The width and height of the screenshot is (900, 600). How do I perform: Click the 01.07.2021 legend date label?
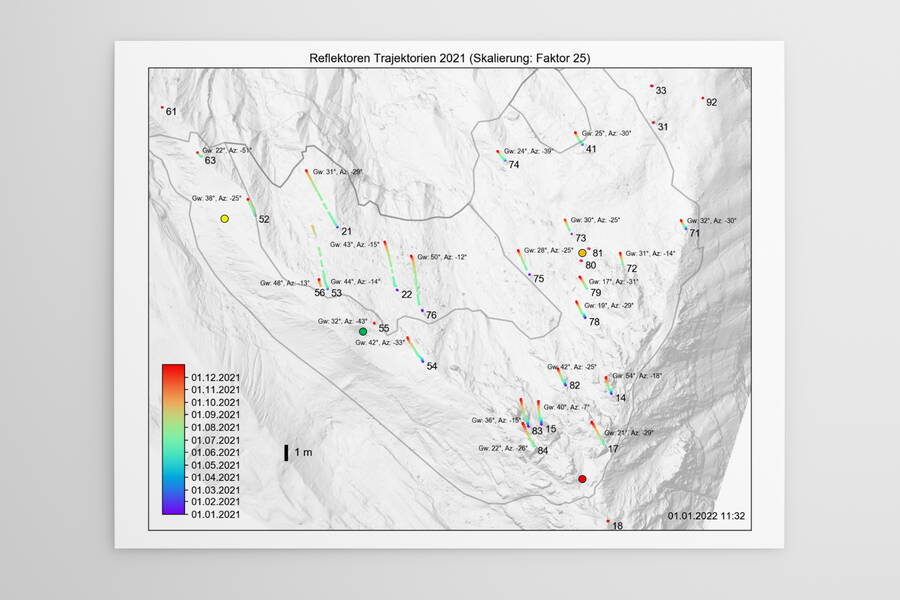click(214, 440)
